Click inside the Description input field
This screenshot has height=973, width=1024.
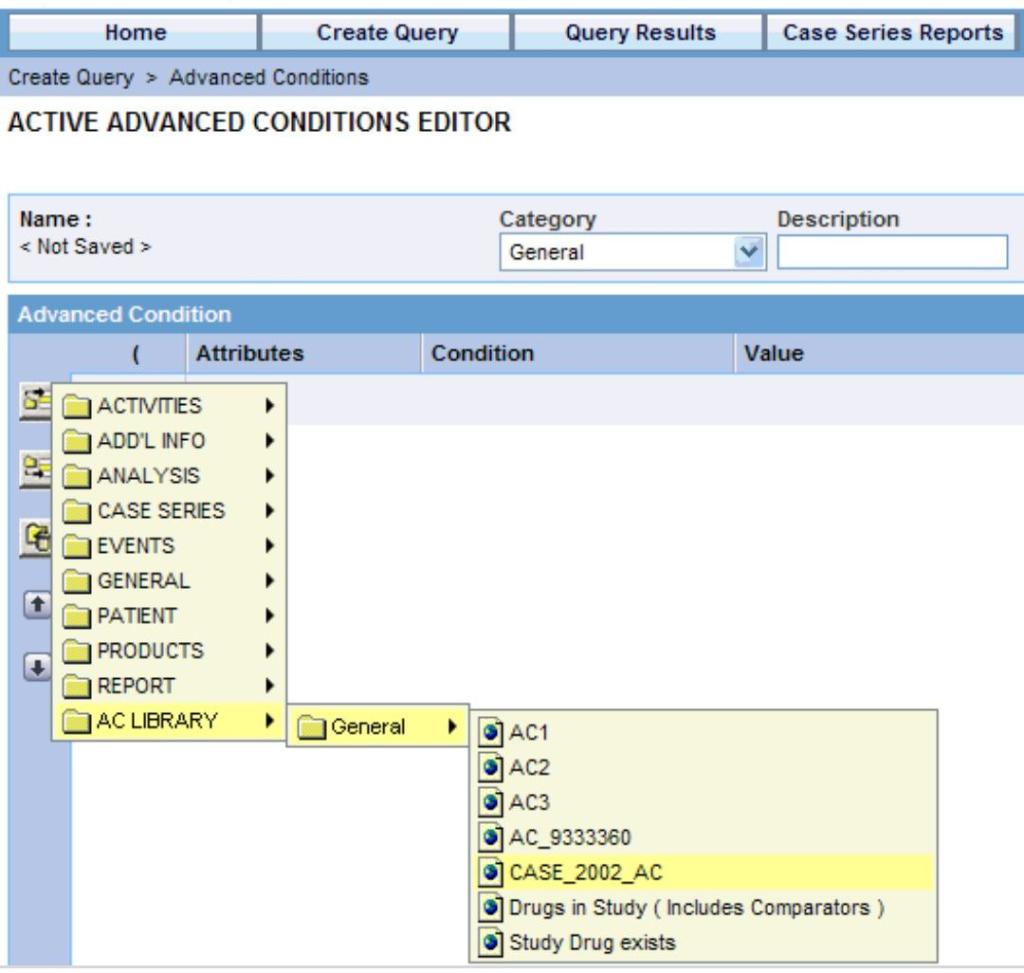pyautogui.click(x=890, y=252)
